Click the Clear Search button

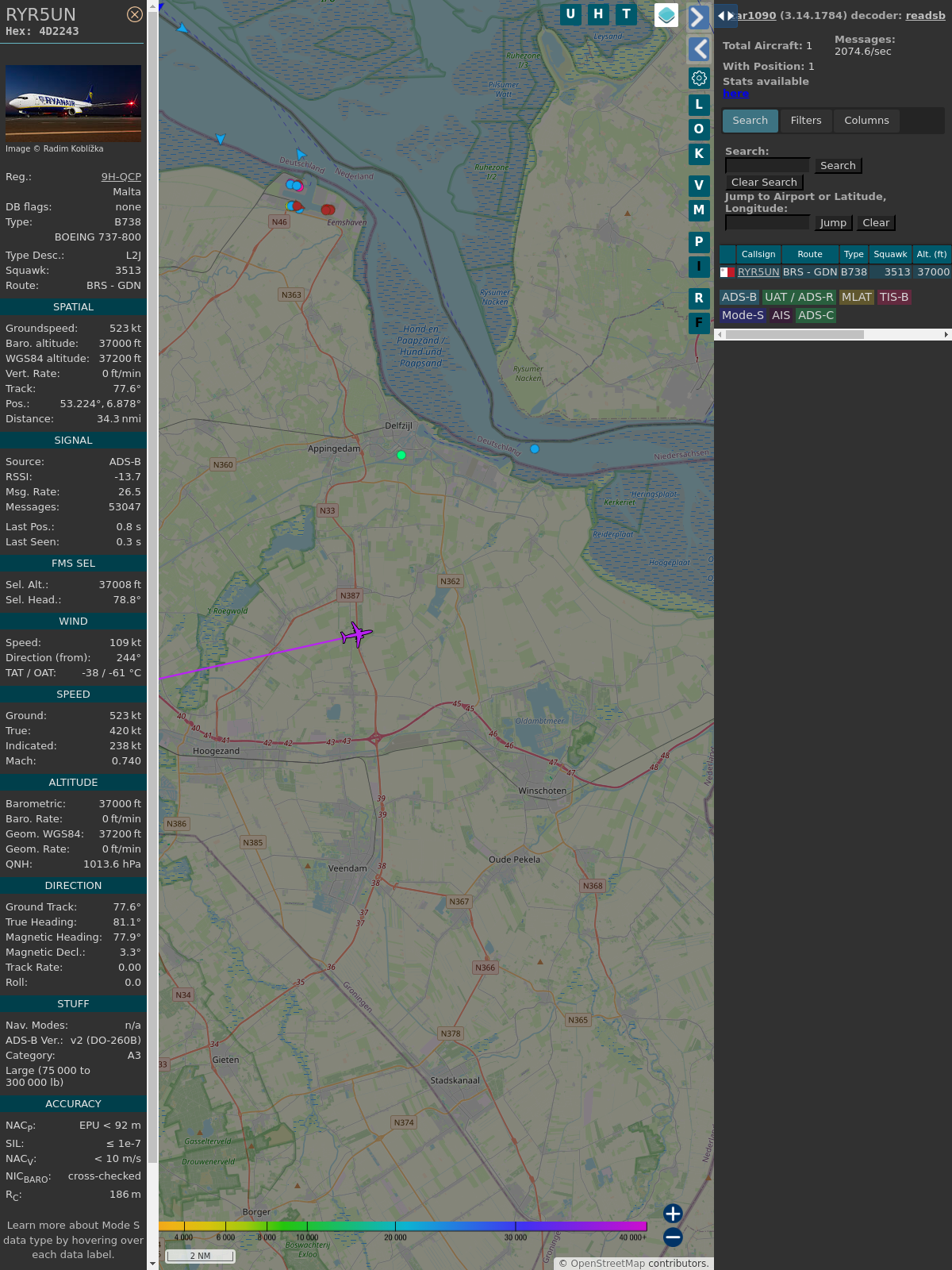point(764,183)
